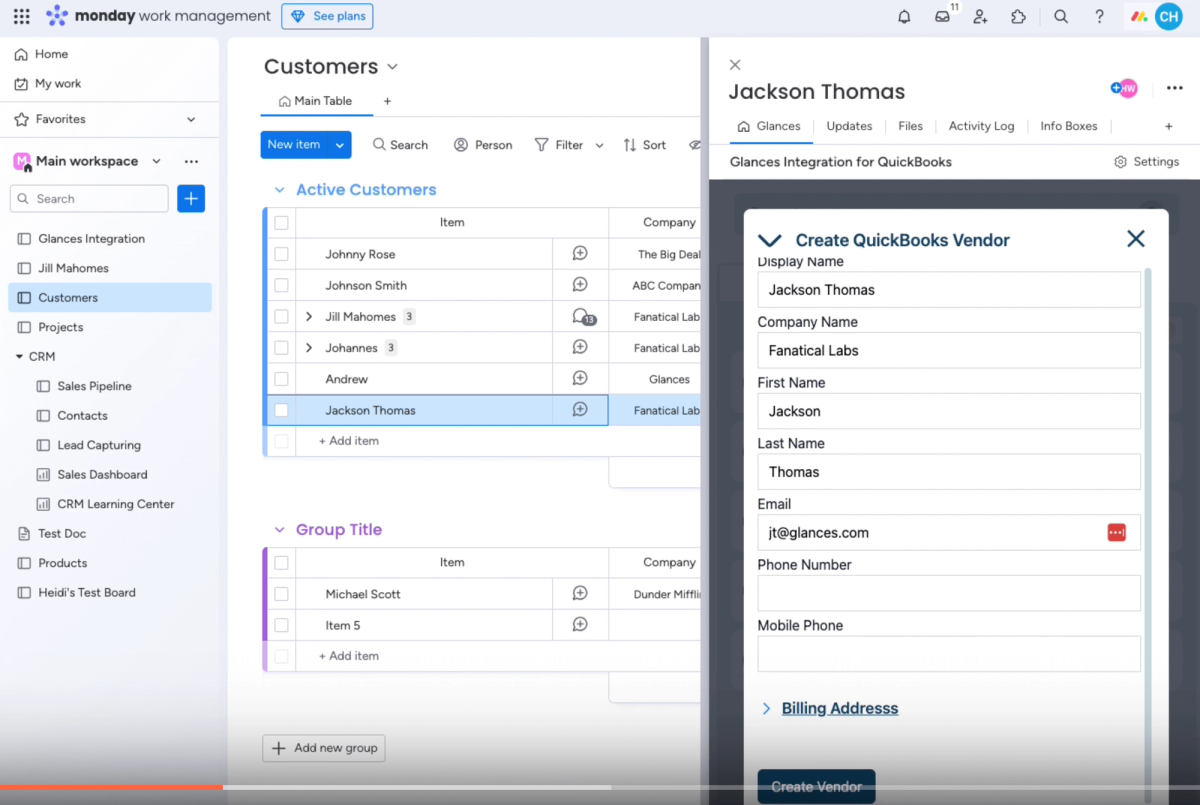Select the Main Table view tab

(x=315, y=101)
